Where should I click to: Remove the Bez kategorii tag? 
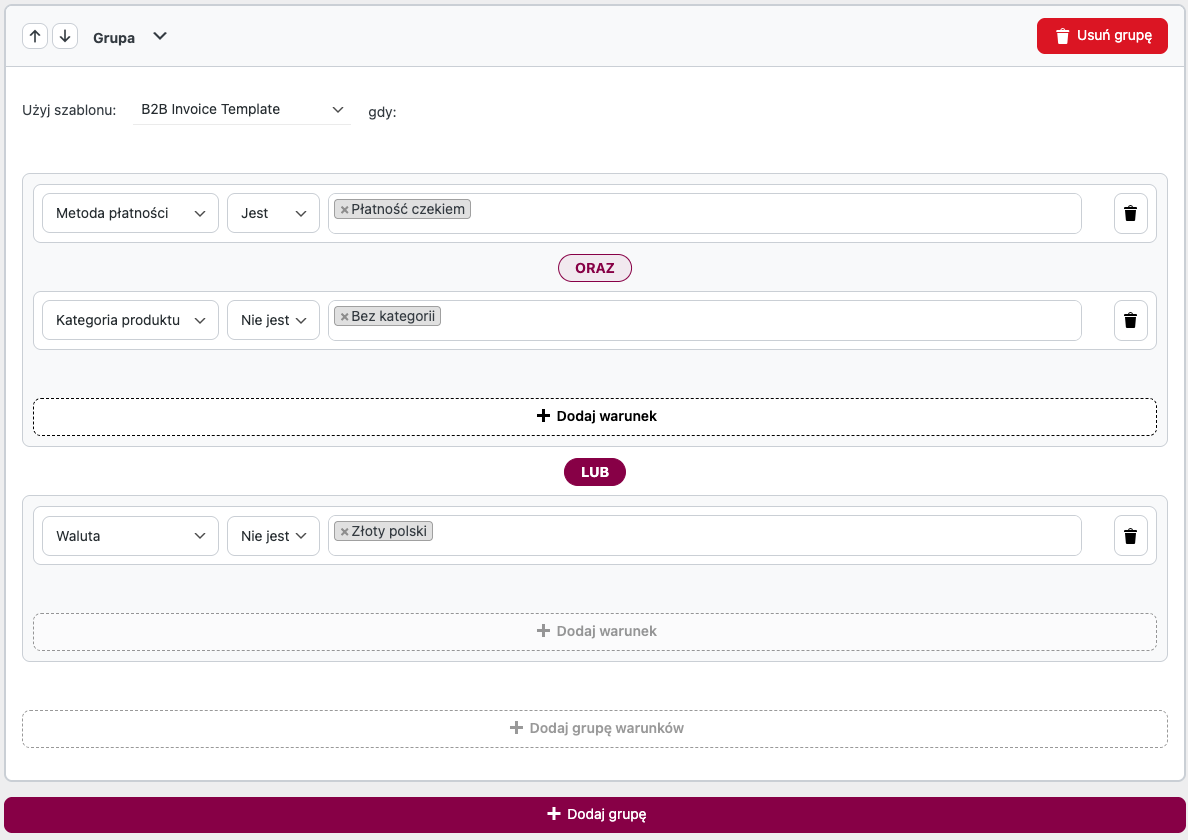click(x=344, y=317)
